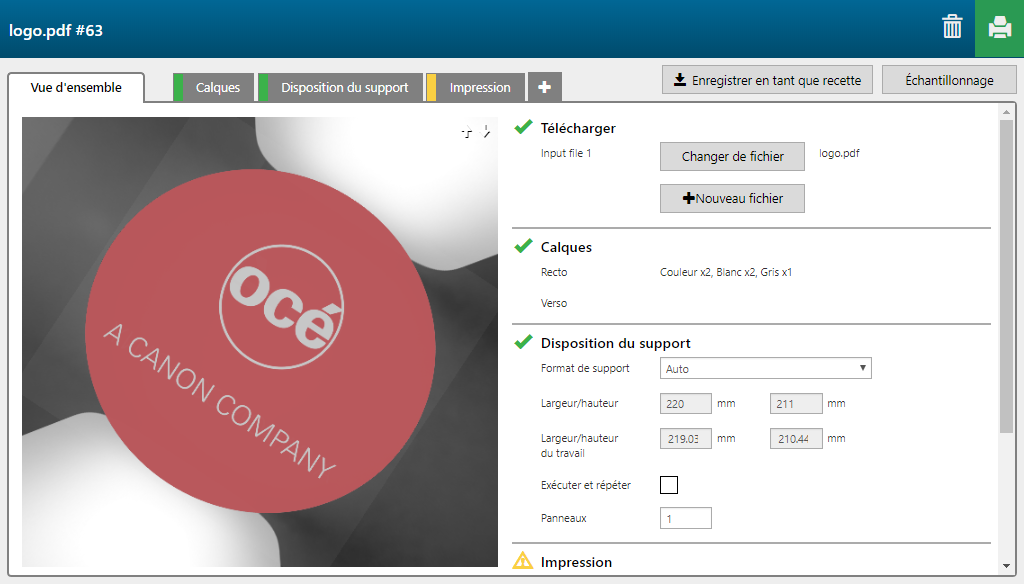Switch to the Vue d'ensemble tab

coord(76,88)
